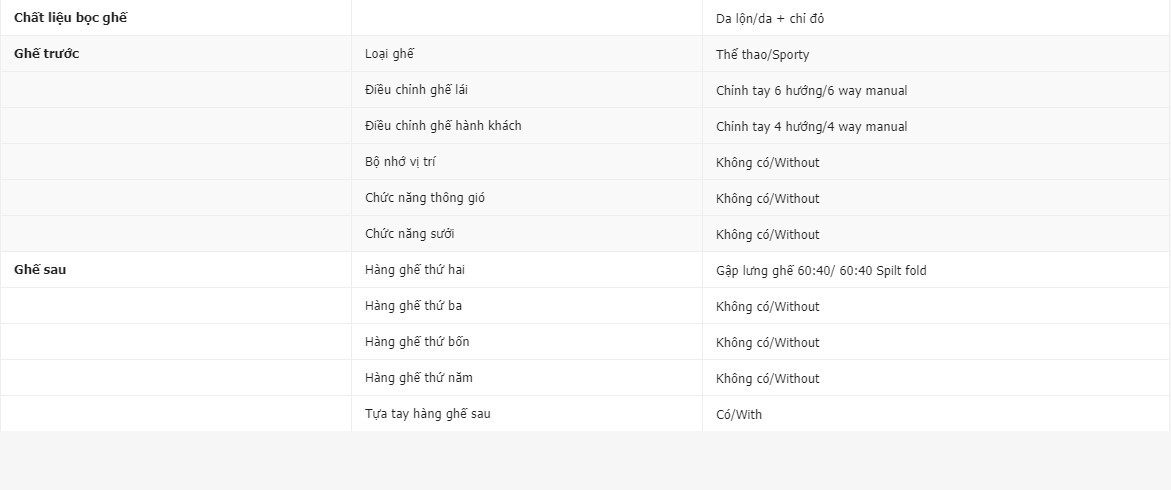Select the "Chức năng thông gió" label
The height and width of the screenshot is (490, 1171).
tap(425, 198)
